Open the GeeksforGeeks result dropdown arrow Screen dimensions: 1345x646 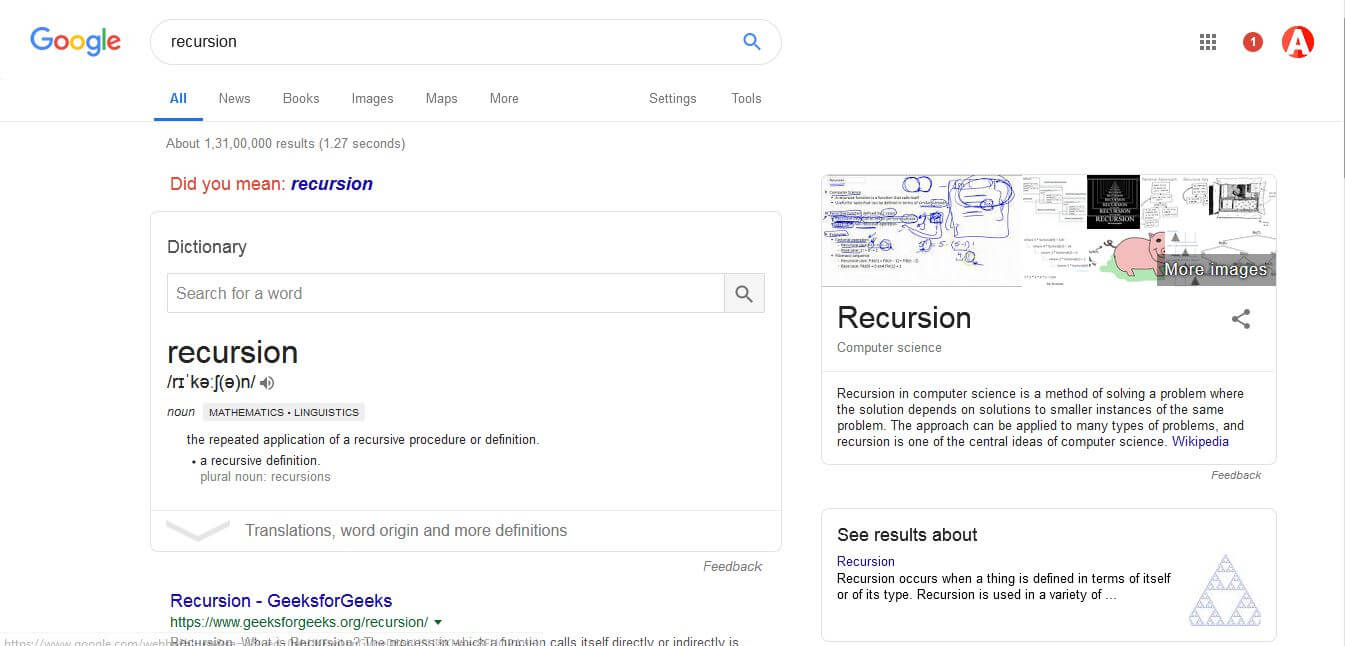click(x=438, y=622)
